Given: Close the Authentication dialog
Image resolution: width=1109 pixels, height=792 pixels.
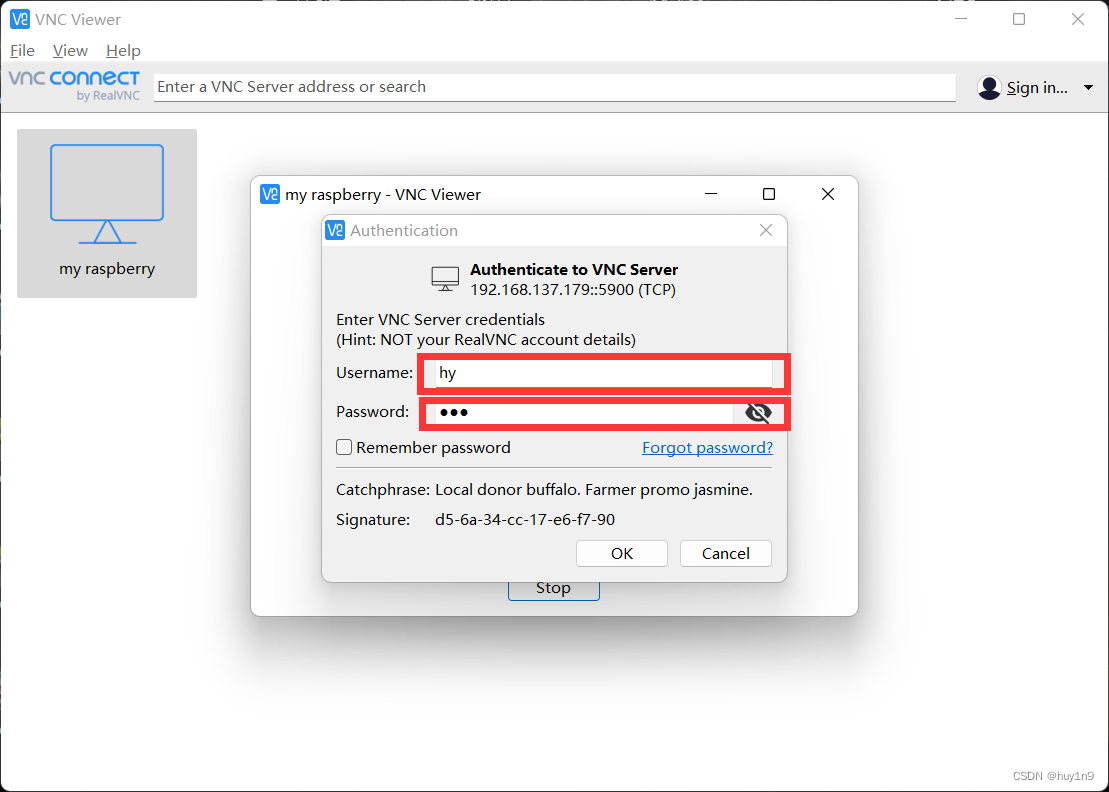Looking at the screenshot, I should click(x=765, y=231).
